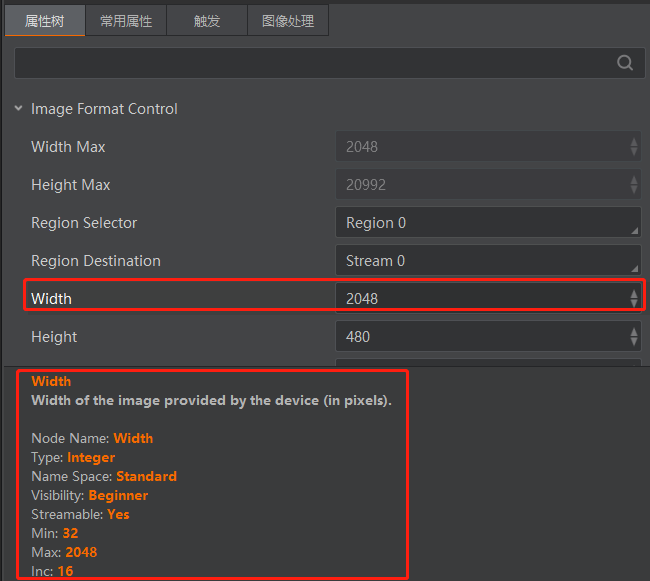The height and width of the screenshot is (581, 650).
Task: Click the disabled Width Max value 2048
Action: coord(488,147)
